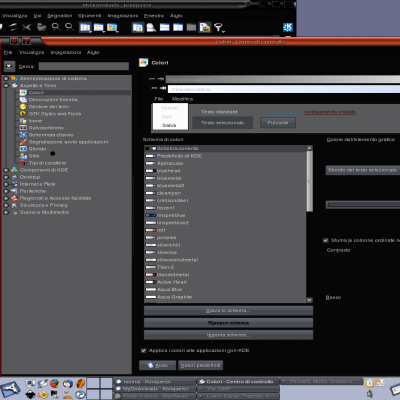Click the question mark help titlebar button
Image resolution: width=400 pixels, height=400 pixels.
[x=26, y=41]
